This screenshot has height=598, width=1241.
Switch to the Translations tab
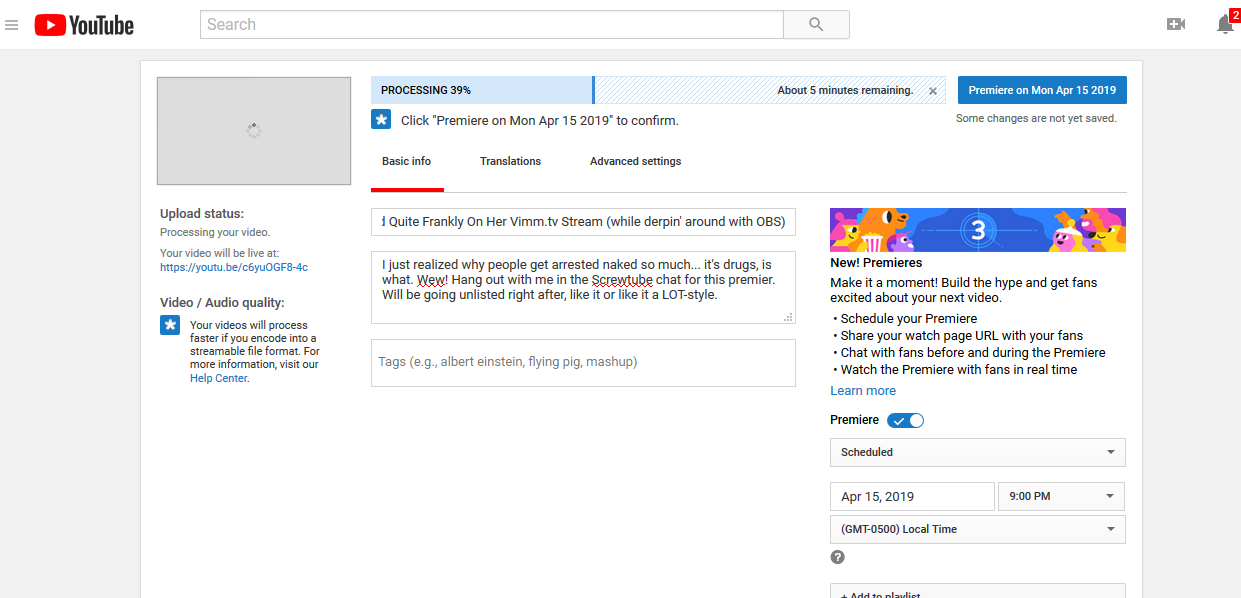(x=510, y=161)
